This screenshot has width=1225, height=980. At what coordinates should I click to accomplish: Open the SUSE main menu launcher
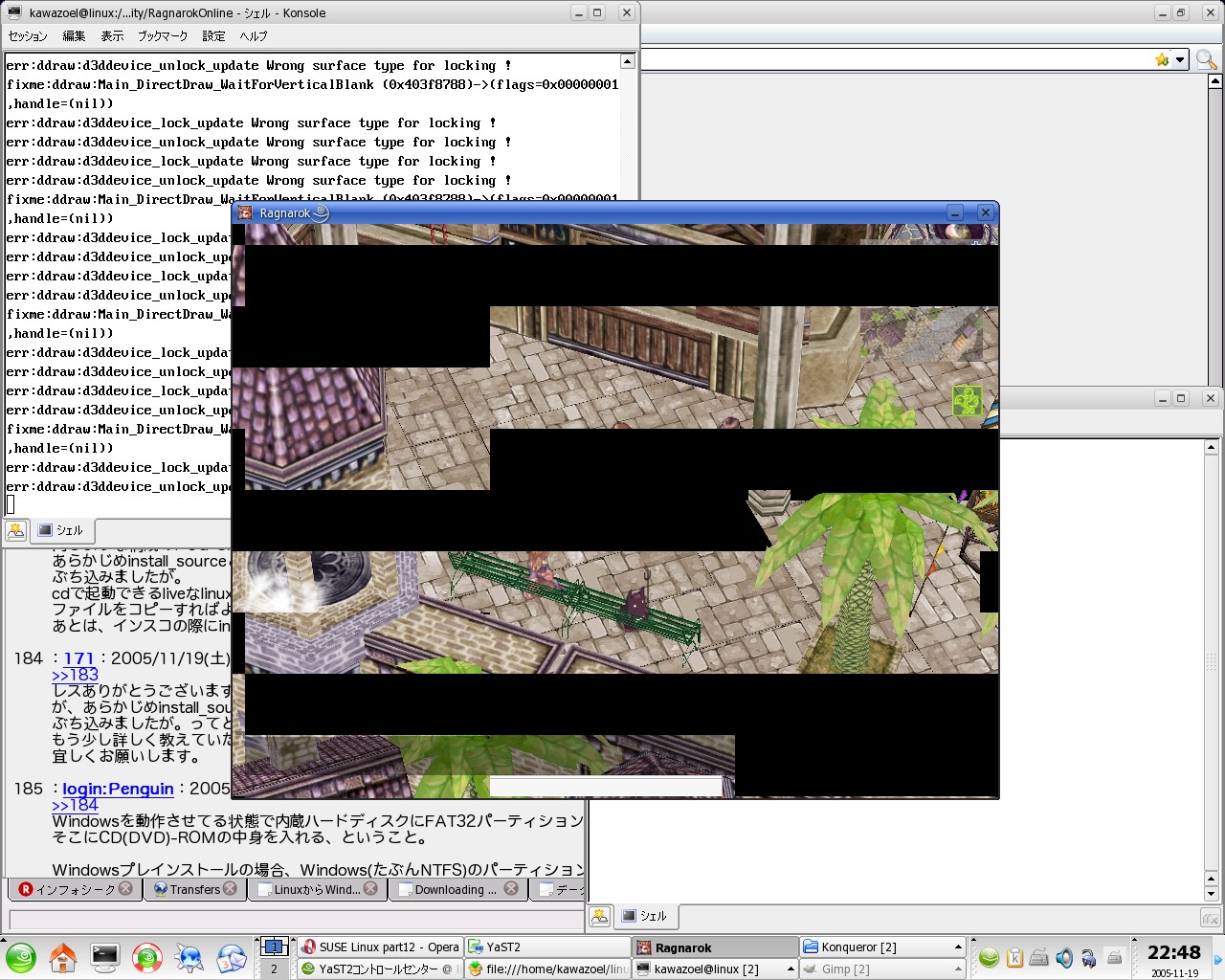click(21, 957)
